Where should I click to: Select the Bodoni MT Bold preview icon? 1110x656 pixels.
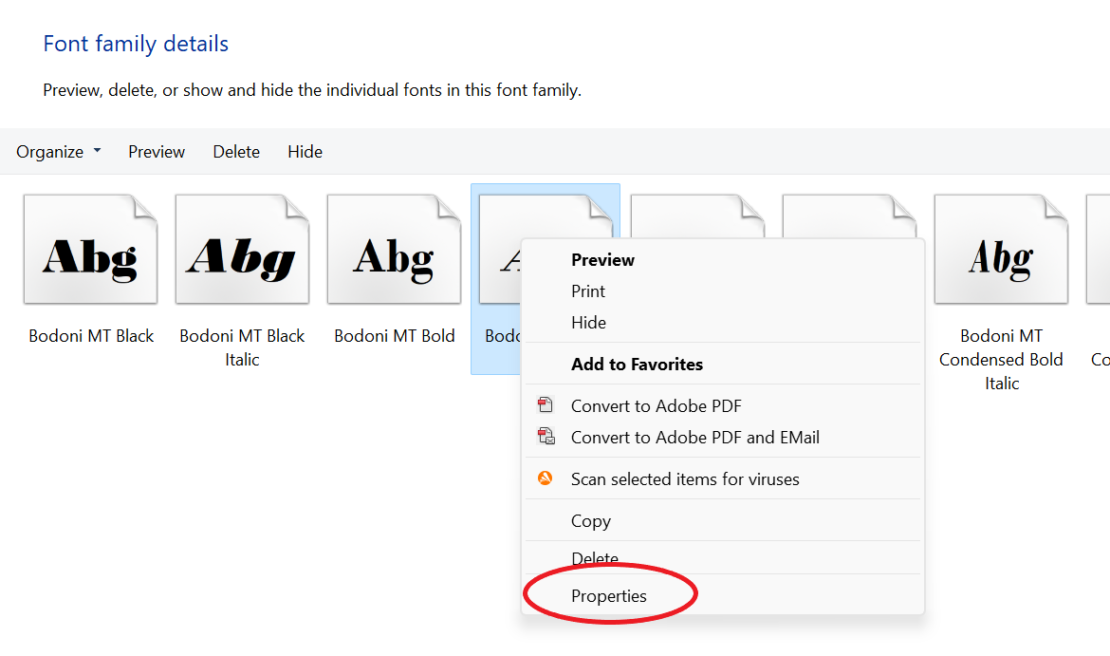pos(394,248)
